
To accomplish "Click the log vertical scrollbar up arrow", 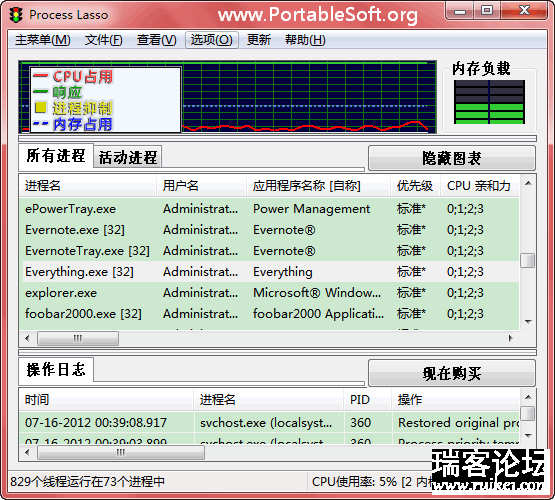I will point(528,397).
